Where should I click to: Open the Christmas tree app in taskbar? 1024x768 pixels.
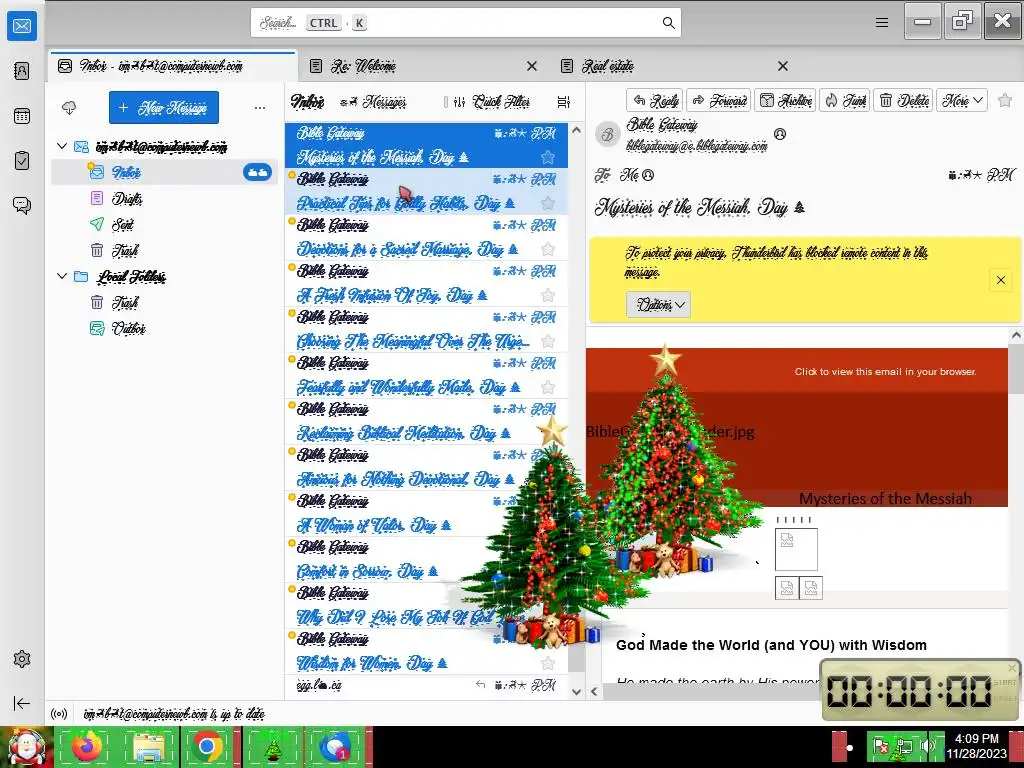(x=272, y=746)
